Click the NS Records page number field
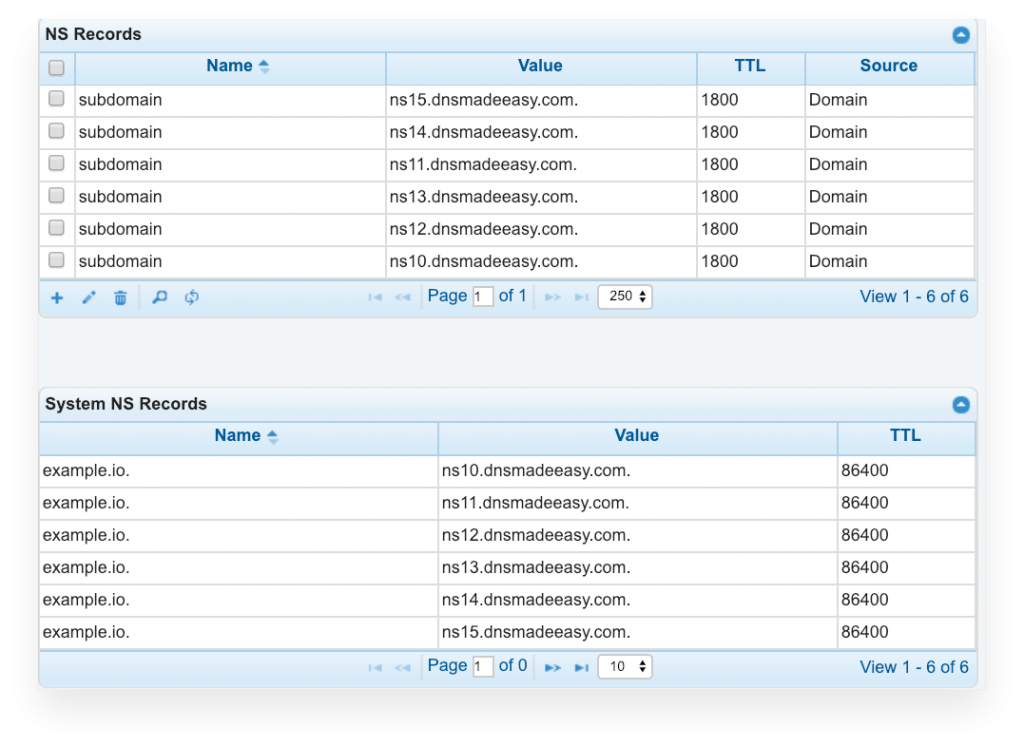The height and width of the screenshot is (747, 1024). [483, 297]
